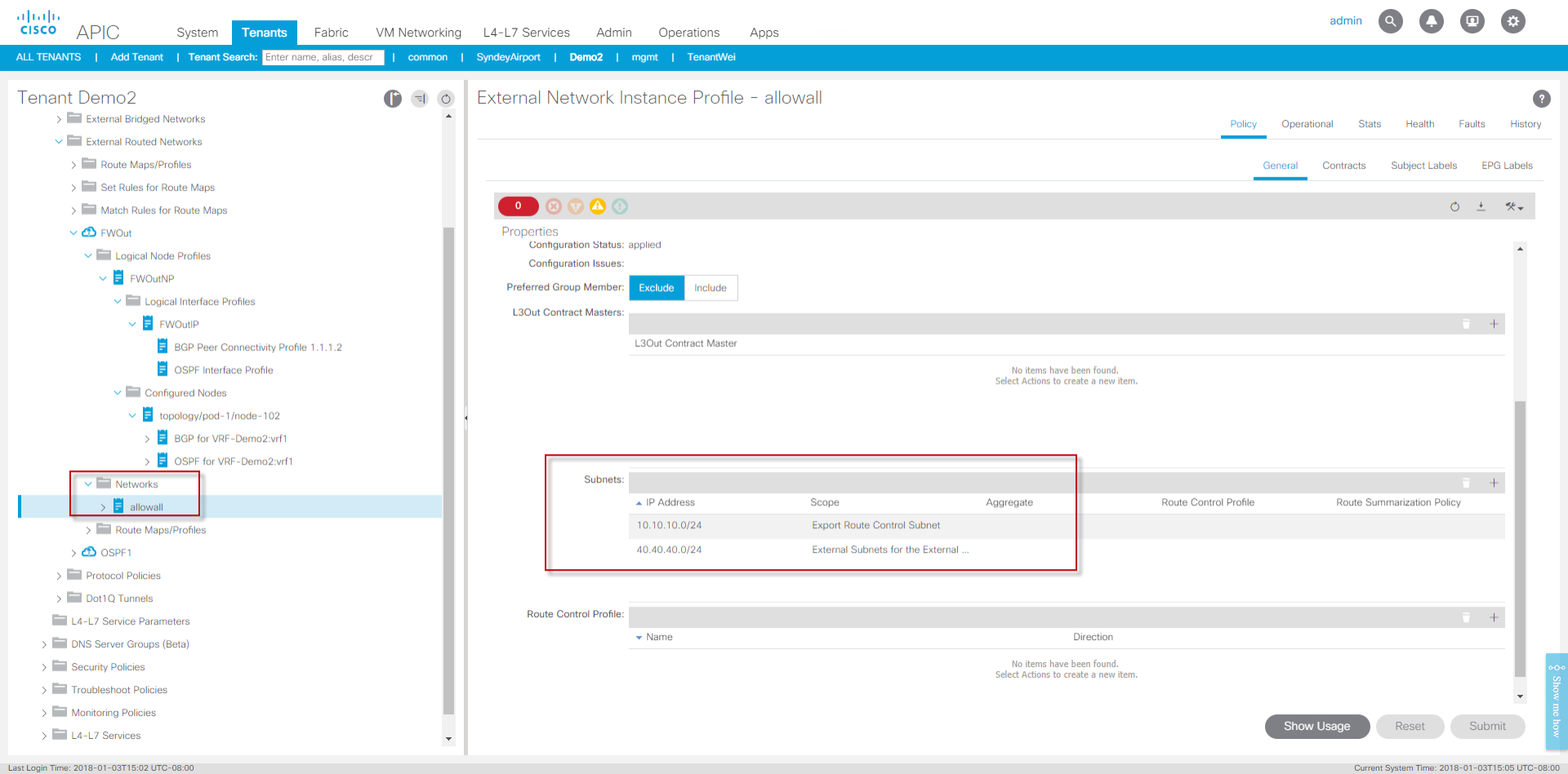Open the help question mark icon
The height and width of the screenshot is (774, 1568).
[1541, 99]
